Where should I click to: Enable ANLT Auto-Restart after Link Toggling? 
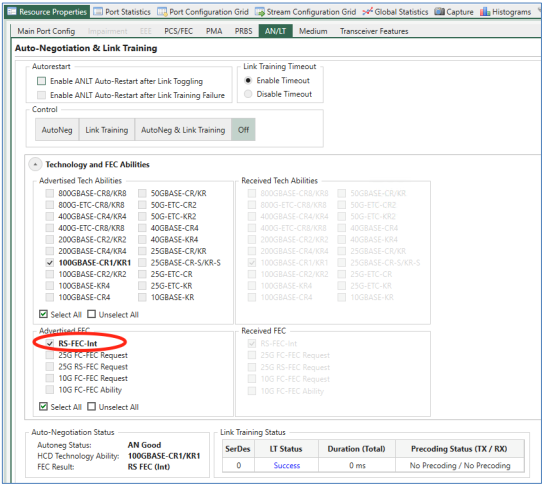click(41, 81)
